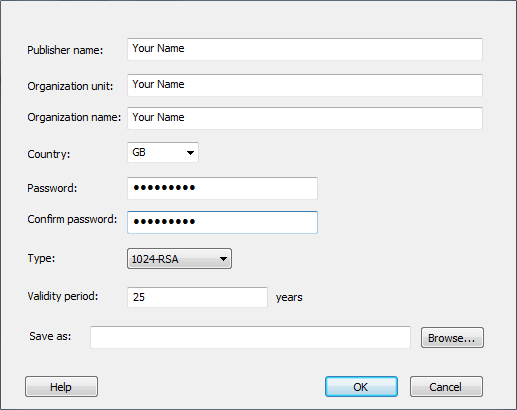Select the Organization name text field

point(305,118)
